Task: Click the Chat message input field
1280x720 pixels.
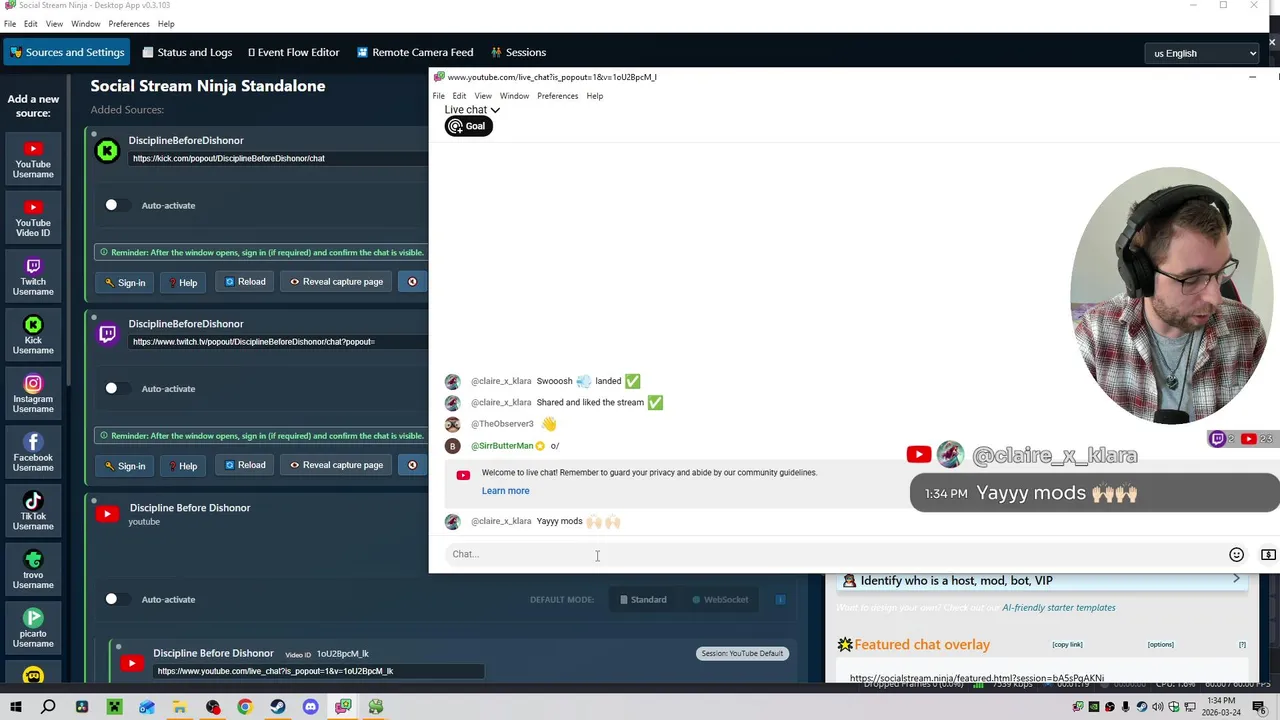Action: click(835, 554)
